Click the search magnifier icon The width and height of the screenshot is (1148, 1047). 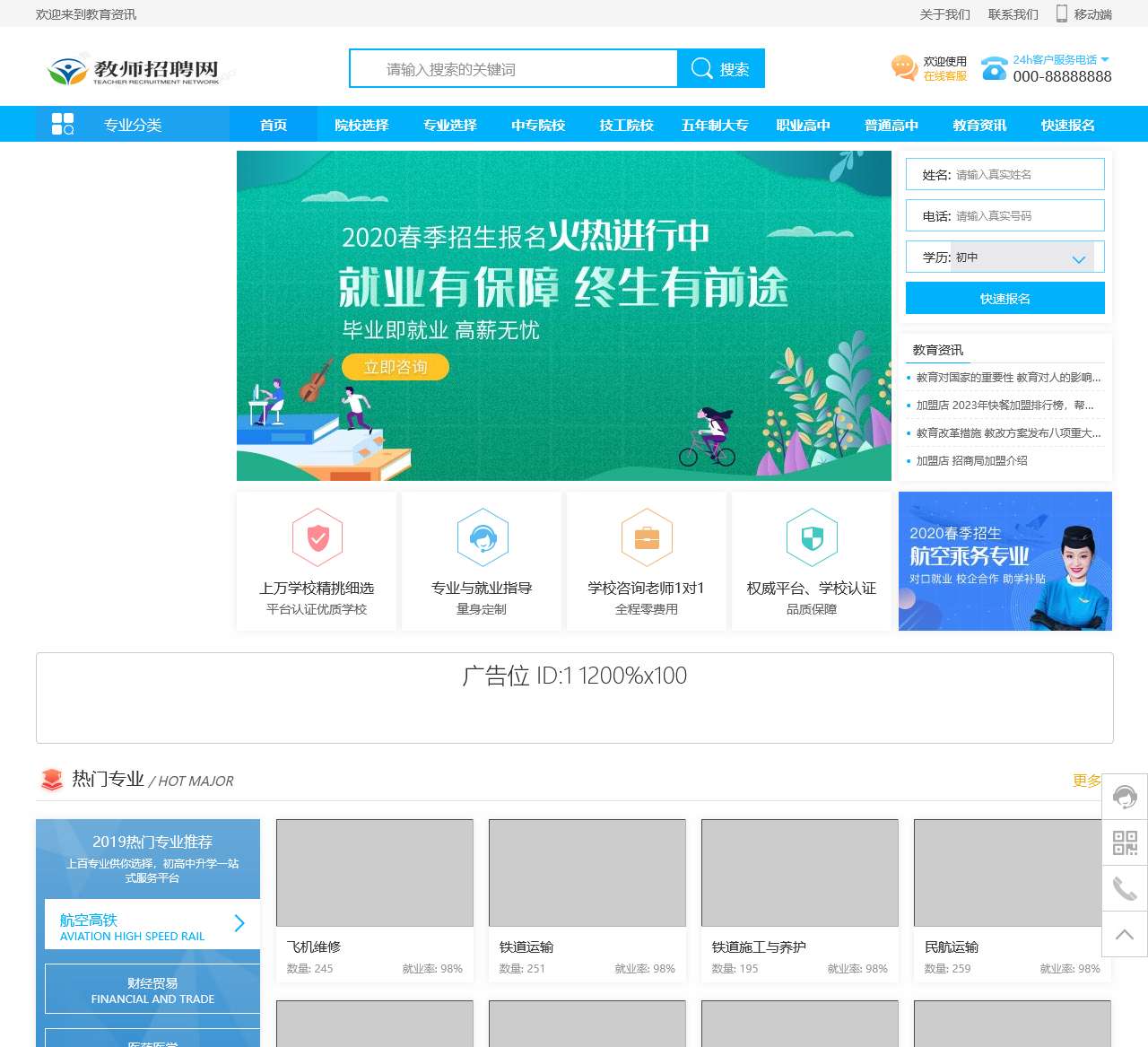point(702,68)
